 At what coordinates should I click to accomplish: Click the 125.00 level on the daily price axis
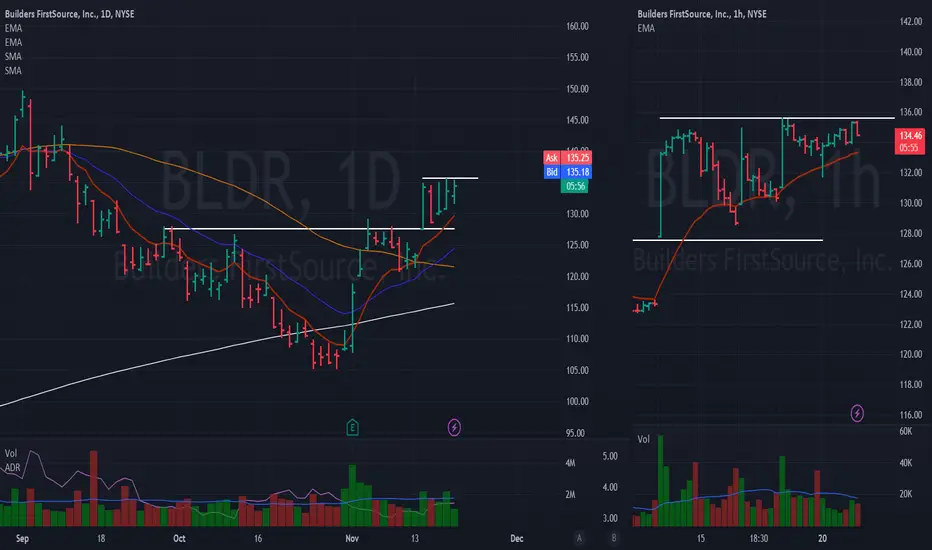(577, 245)
